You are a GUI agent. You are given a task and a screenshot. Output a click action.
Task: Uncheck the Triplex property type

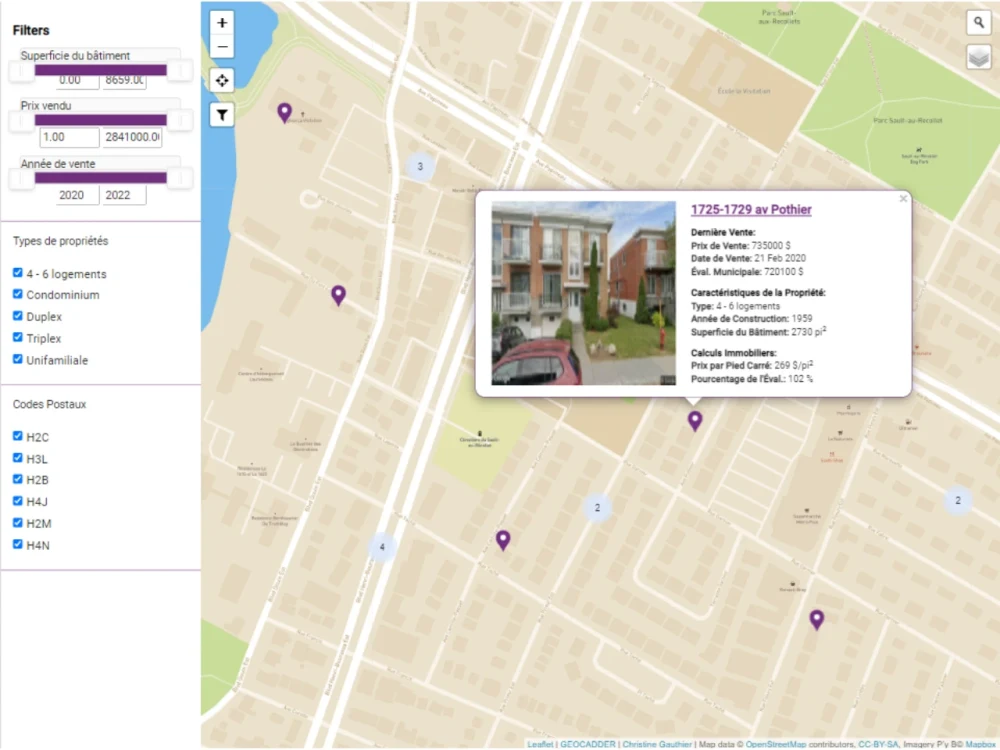coord(16,337)
